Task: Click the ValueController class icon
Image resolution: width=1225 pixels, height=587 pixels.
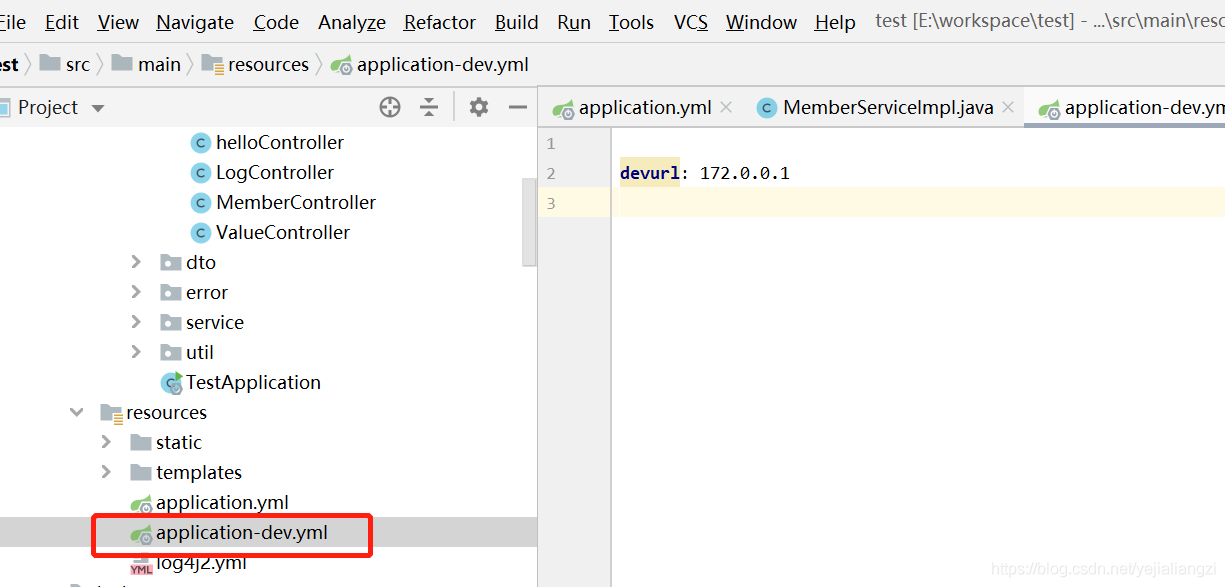Action: [x=200, y=233]
